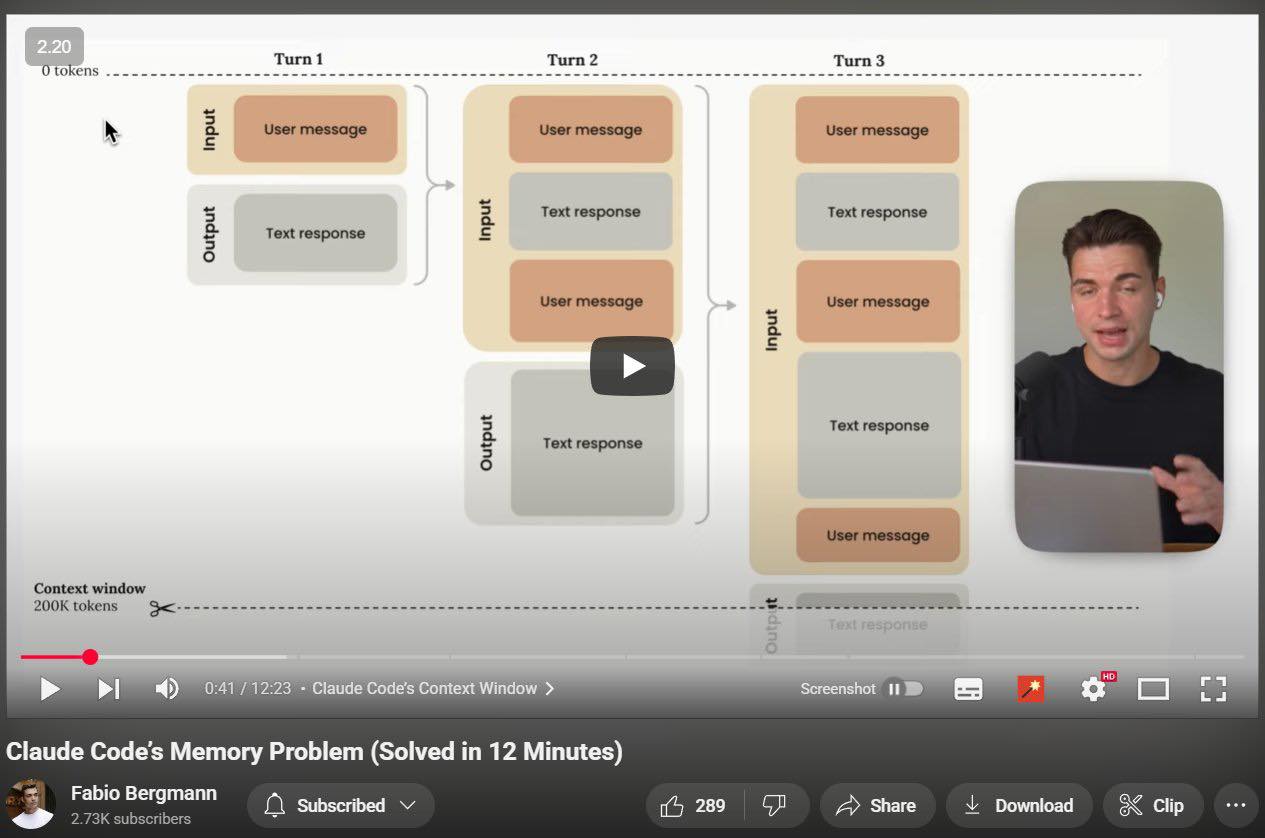Screen dimensions: 1265x838
Task: Click the Screenshot button in player controls
Action: pyautogui.click(x=837, y=689)
